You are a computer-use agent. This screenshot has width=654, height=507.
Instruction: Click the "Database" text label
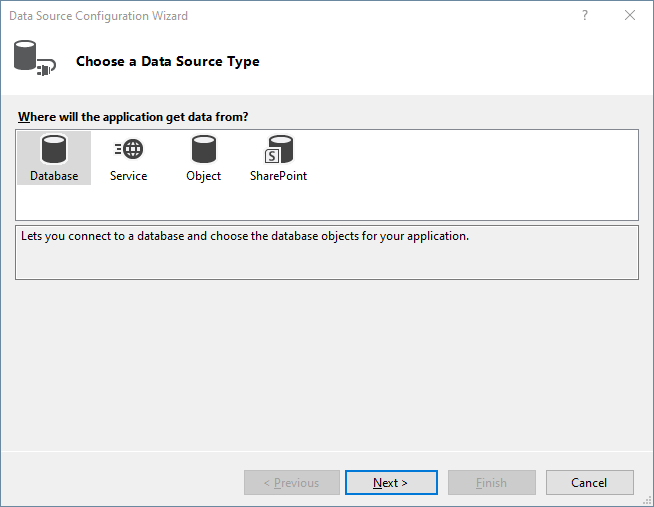coord(54,176)
